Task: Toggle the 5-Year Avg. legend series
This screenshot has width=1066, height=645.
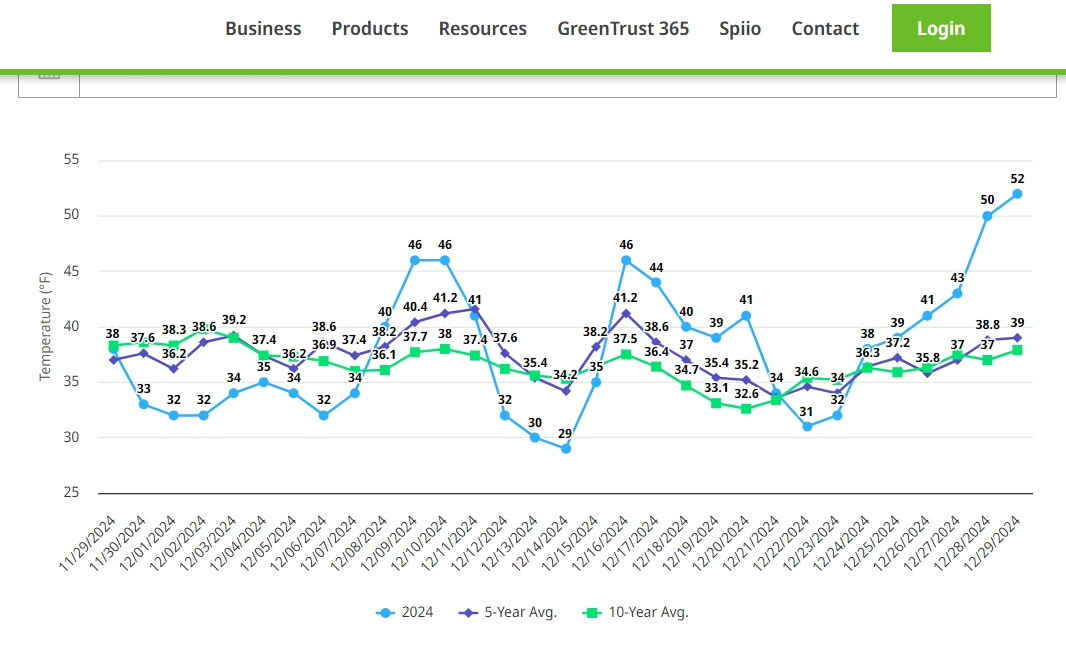Action: click(x=508, y=612)
